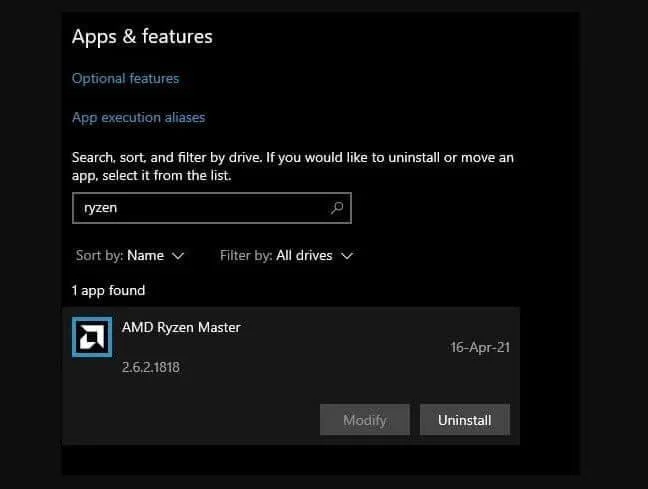Click the search and filter description text
The width and height of the screenshot is (648, 489).
(x=293, y=166)
